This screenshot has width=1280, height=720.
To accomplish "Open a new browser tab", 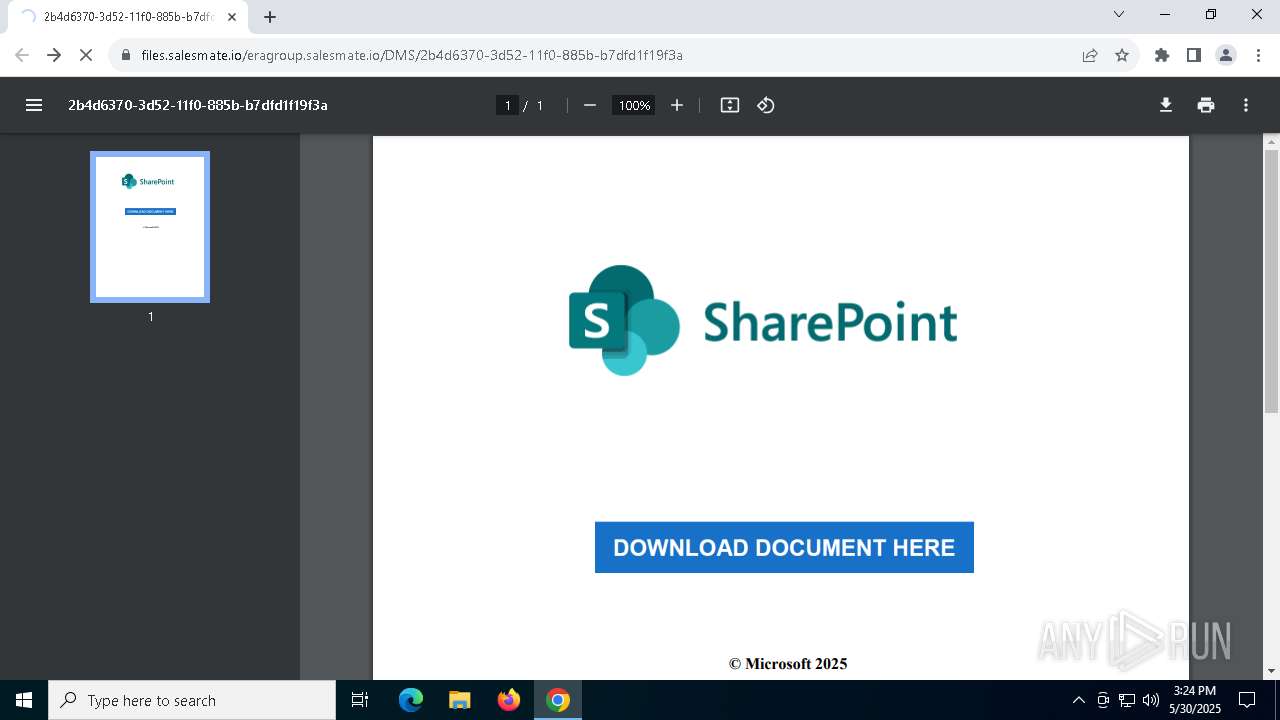I will (x=270, y=17).
